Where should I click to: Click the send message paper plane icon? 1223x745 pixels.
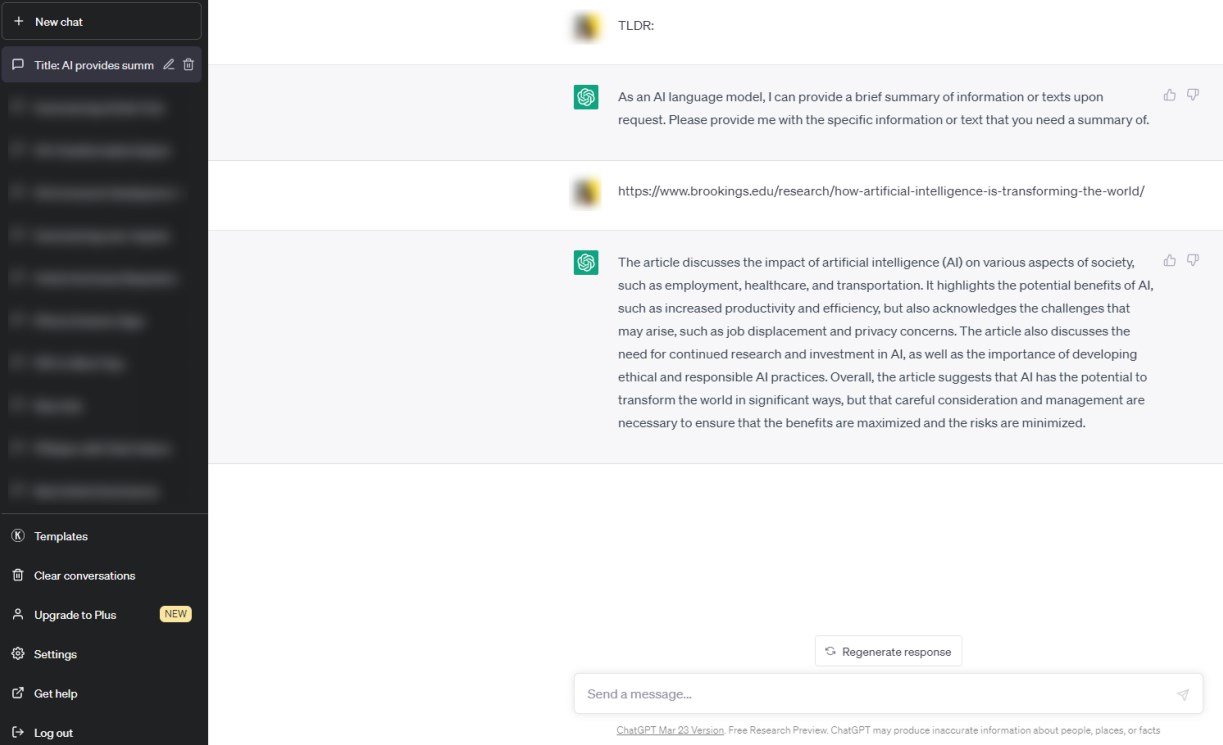tap(1181, 693)
